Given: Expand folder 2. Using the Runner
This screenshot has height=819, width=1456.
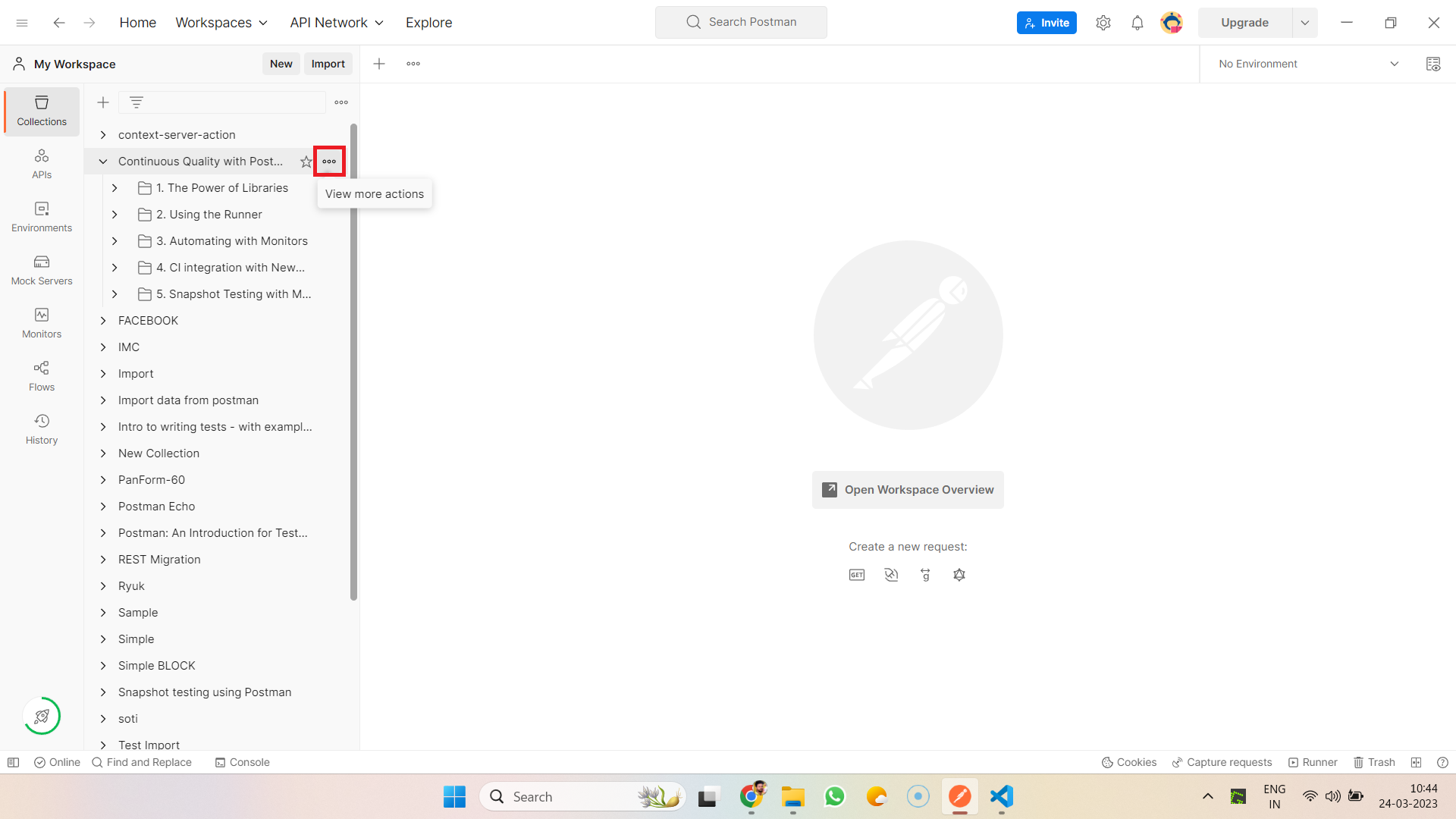Looking at the screenshot, I should [115, 215].
